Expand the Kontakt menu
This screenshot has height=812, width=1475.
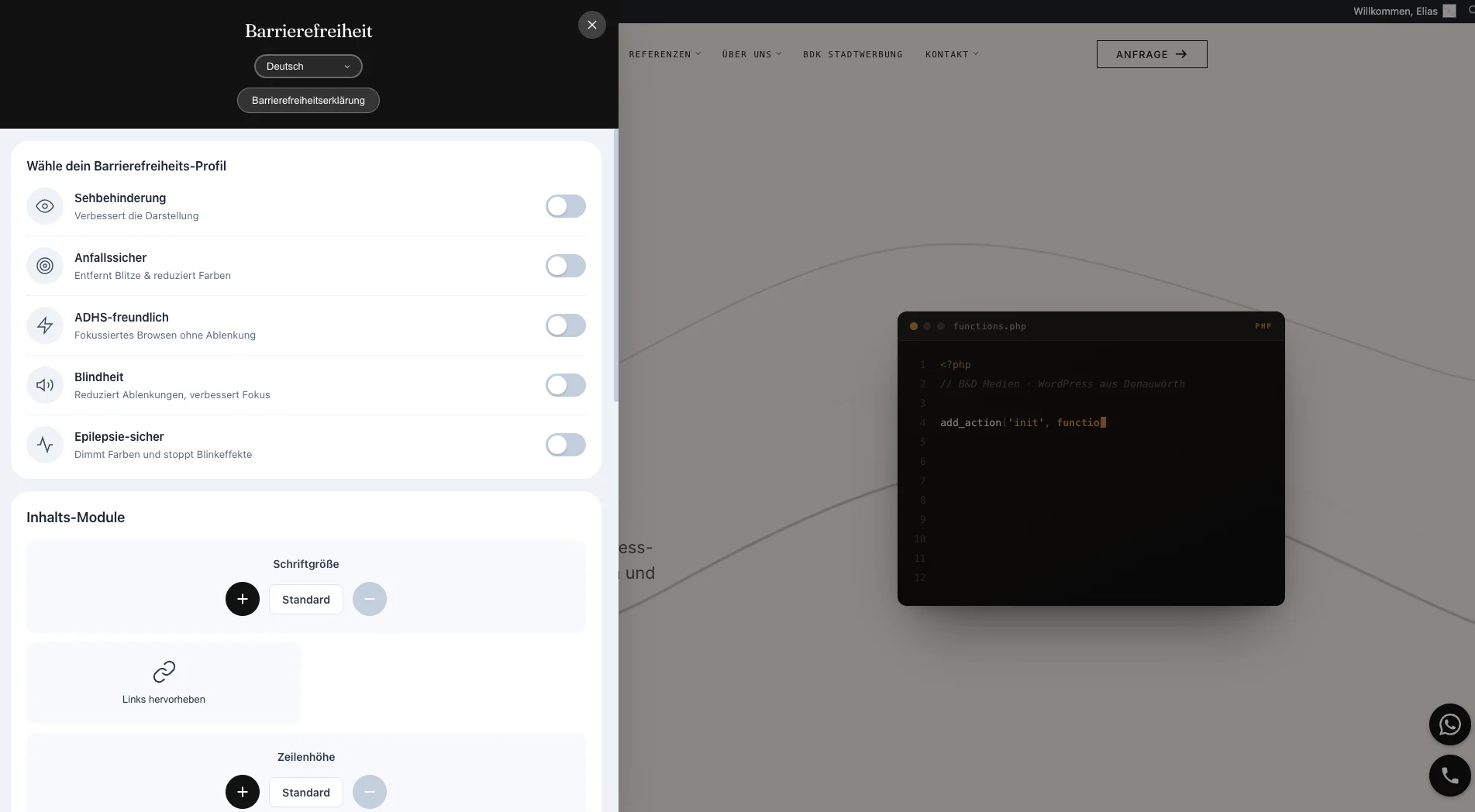click(952, 54)
